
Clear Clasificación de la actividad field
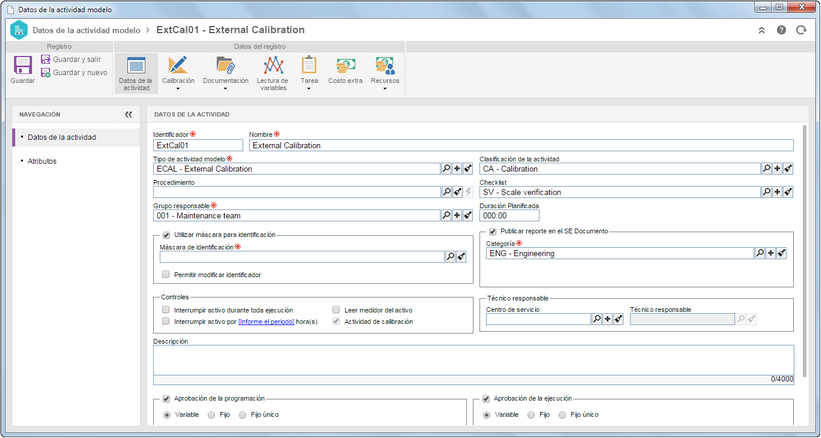click(788, 169)
